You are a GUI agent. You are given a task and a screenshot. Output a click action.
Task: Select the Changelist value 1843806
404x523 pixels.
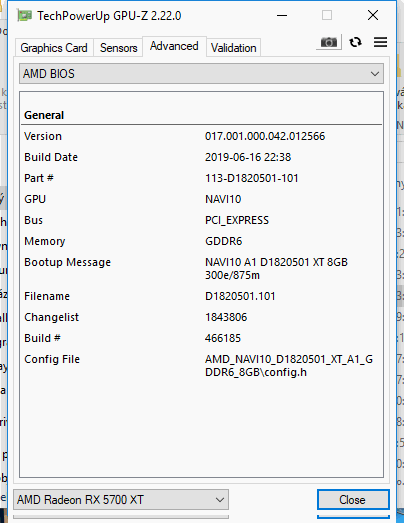(x=226, y=317)
